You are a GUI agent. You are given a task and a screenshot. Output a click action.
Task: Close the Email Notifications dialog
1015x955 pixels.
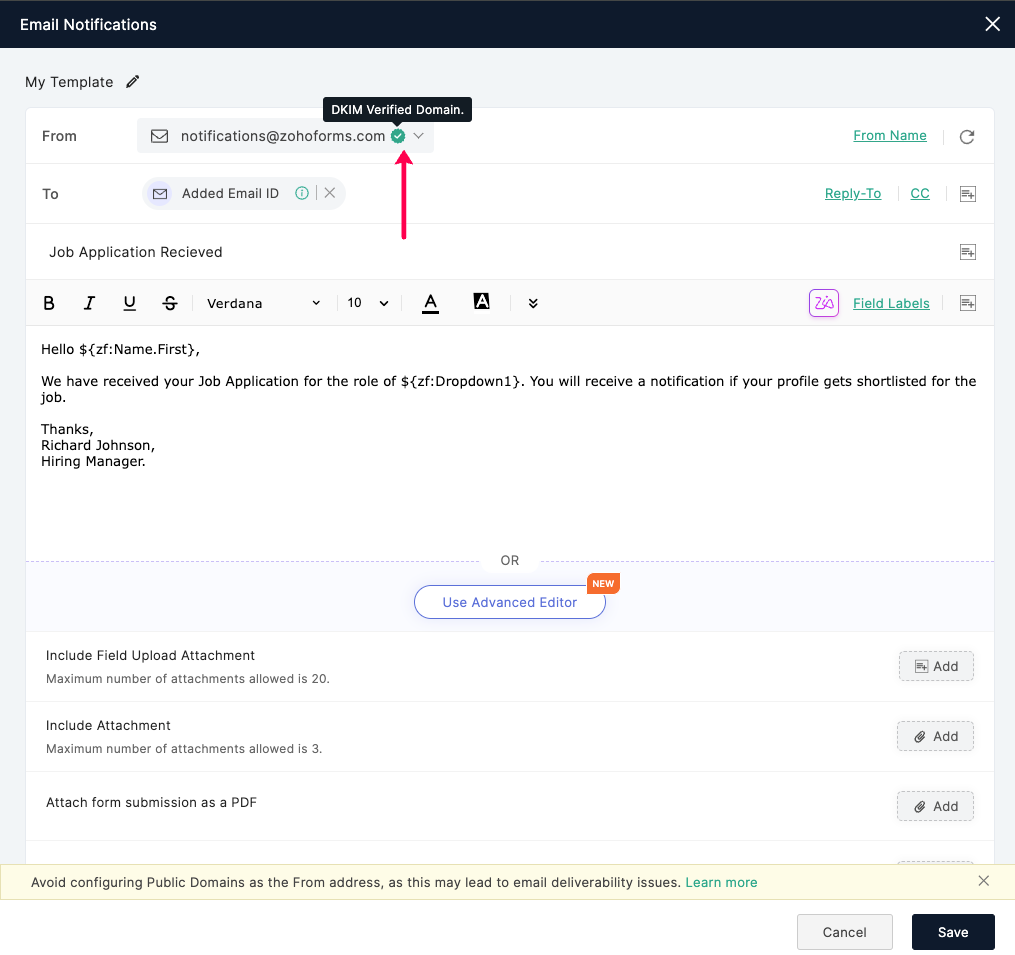pyautogui.click(x=992, y=24)
